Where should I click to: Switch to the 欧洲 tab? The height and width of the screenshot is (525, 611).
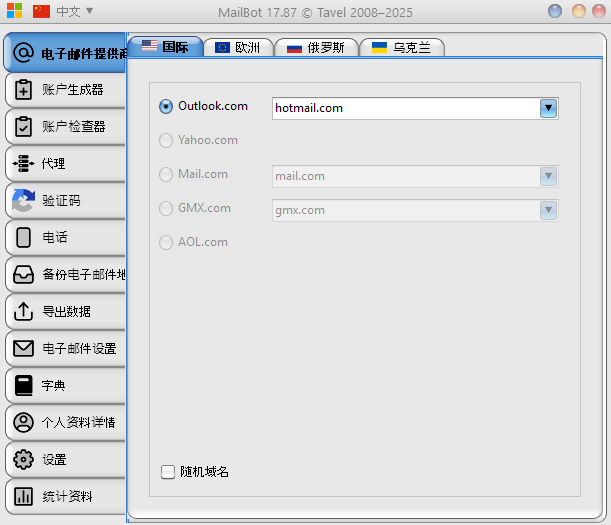238,48
